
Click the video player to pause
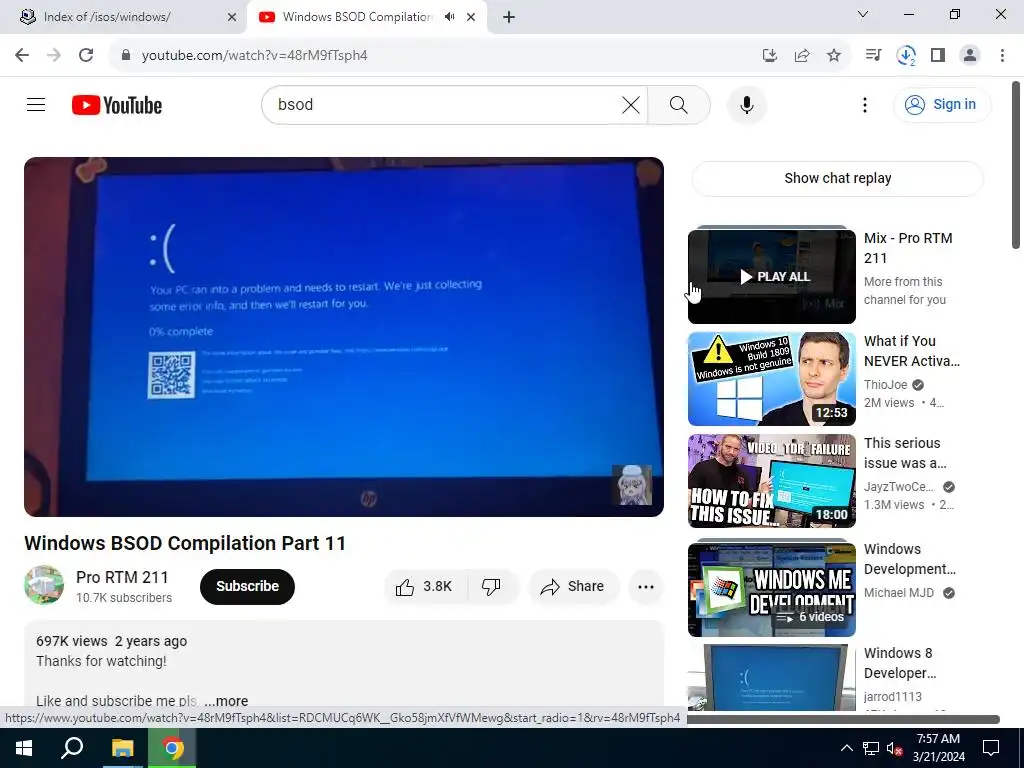tap(344, 337)
